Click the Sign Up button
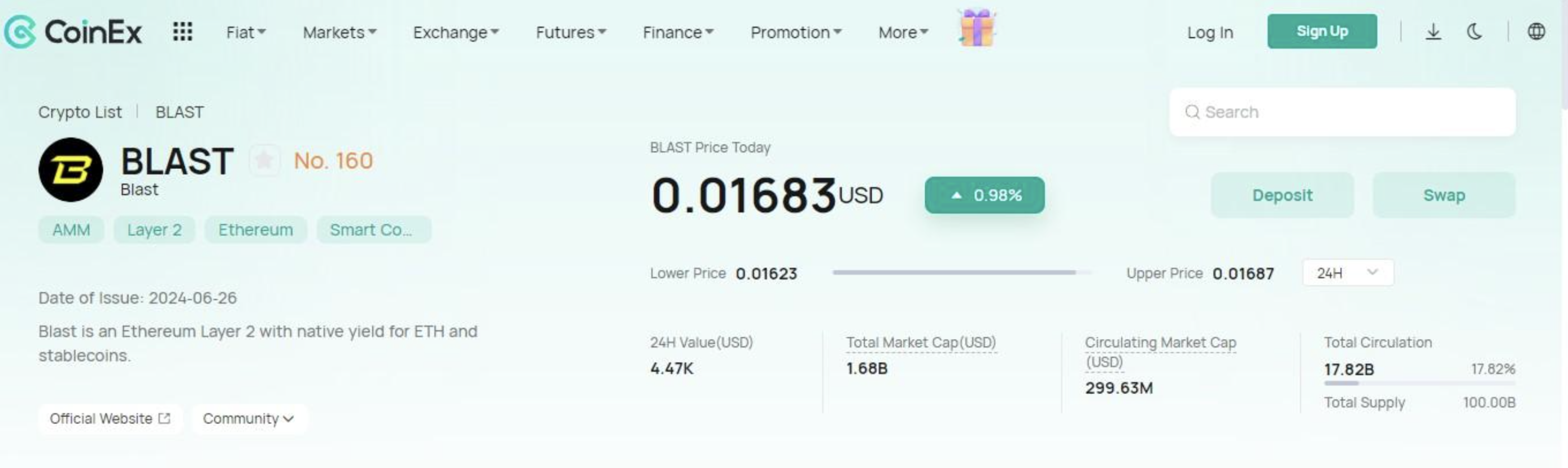The height and width of the screenshot is (468, 1568). [1322, 31]
